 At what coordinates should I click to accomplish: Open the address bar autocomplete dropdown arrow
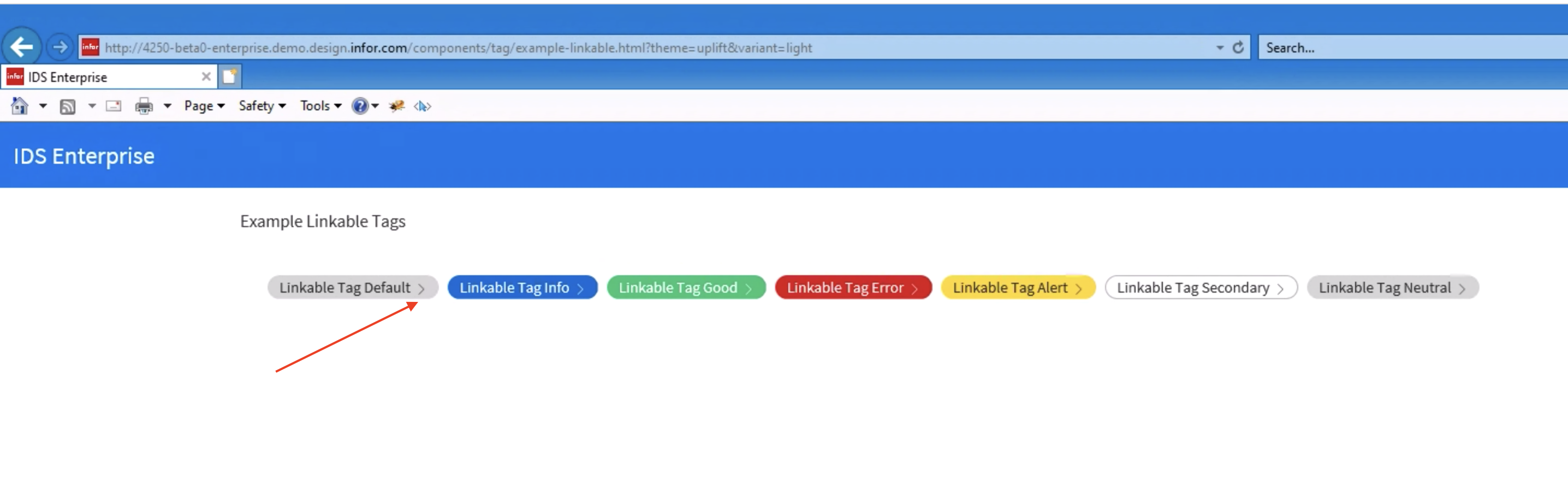pyautogui.click(x=1220, y=47)
